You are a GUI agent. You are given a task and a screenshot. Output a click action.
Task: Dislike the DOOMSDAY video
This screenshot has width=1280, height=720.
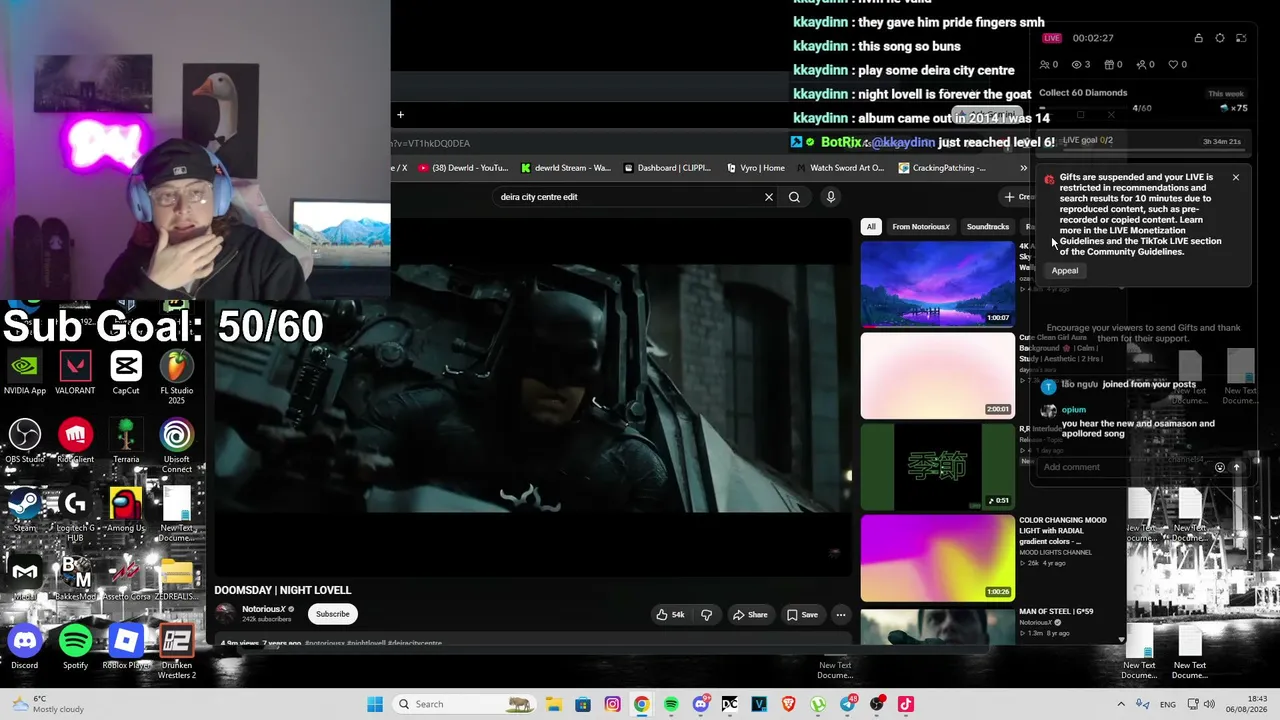pyautogui.click(x=706, y=615)
